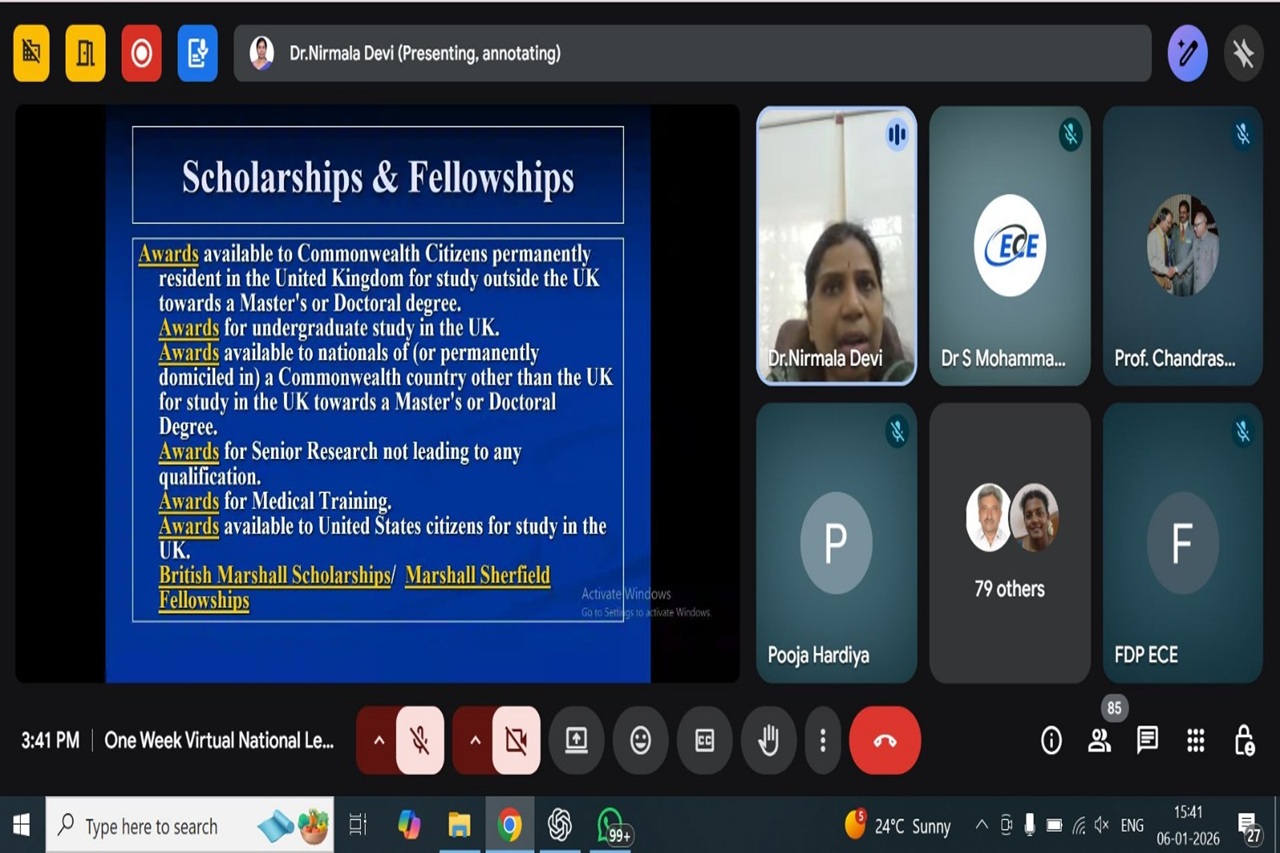Show hidden system tray icons
The width and height of the screenshot is (1280, 853).
click(x=981, y=825)
